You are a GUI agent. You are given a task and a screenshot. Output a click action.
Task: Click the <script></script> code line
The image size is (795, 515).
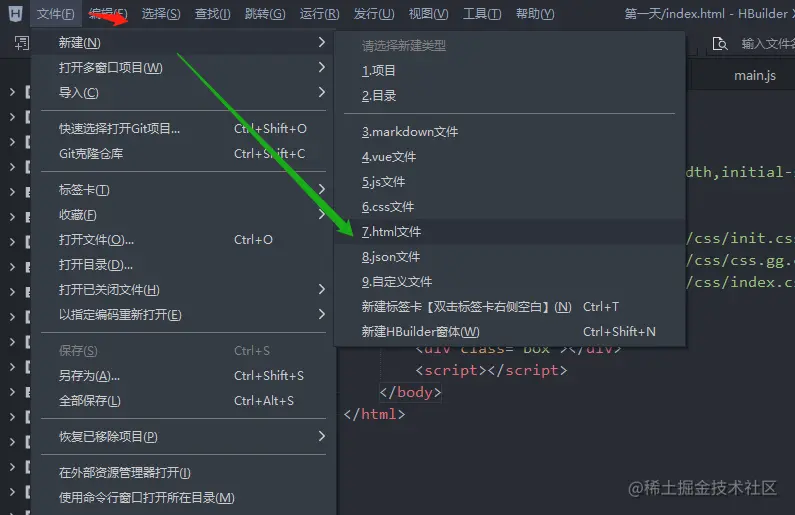tap(491, 370)
